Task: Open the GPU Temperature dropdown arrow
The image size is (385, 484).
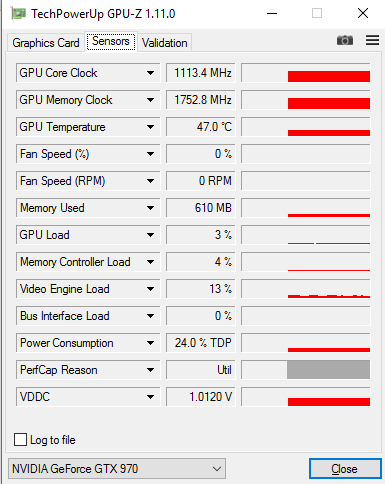Action: (x=150, y=127)
